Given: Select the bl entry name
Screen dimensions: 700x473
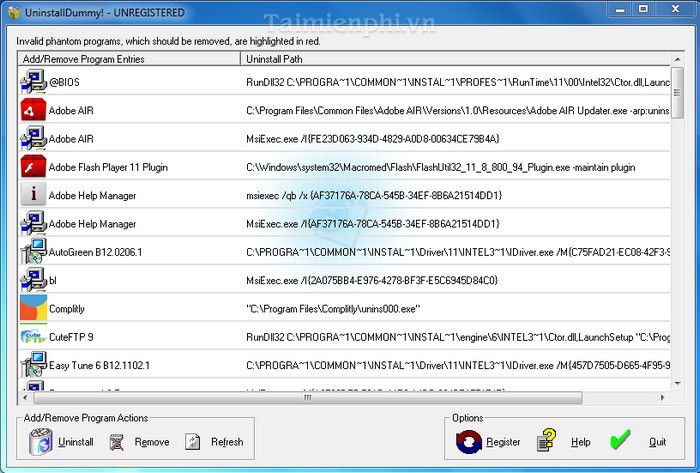Looking at the screenshot, I should (53, 280).
